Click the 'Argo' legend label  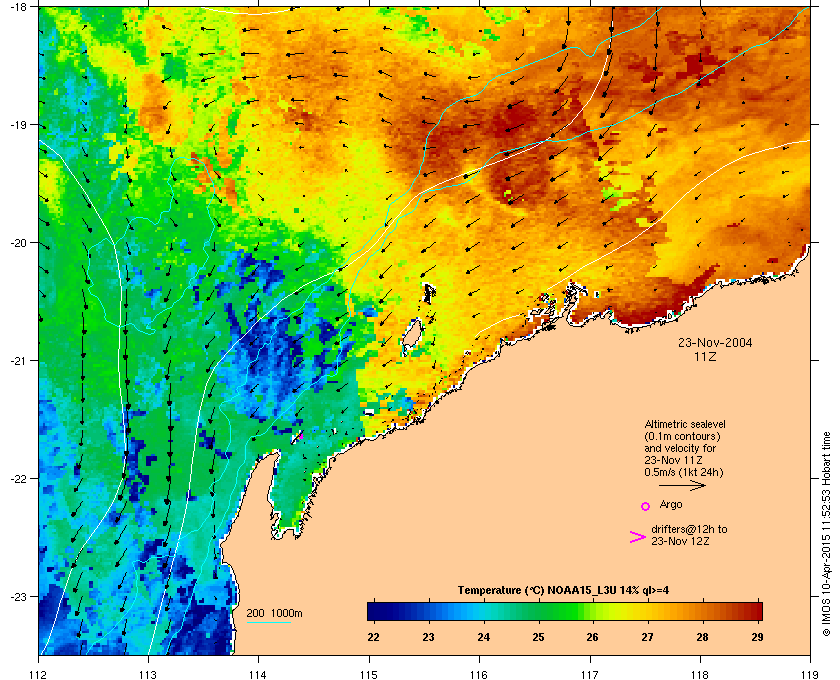pyautogui.click(x=671, y=504)
